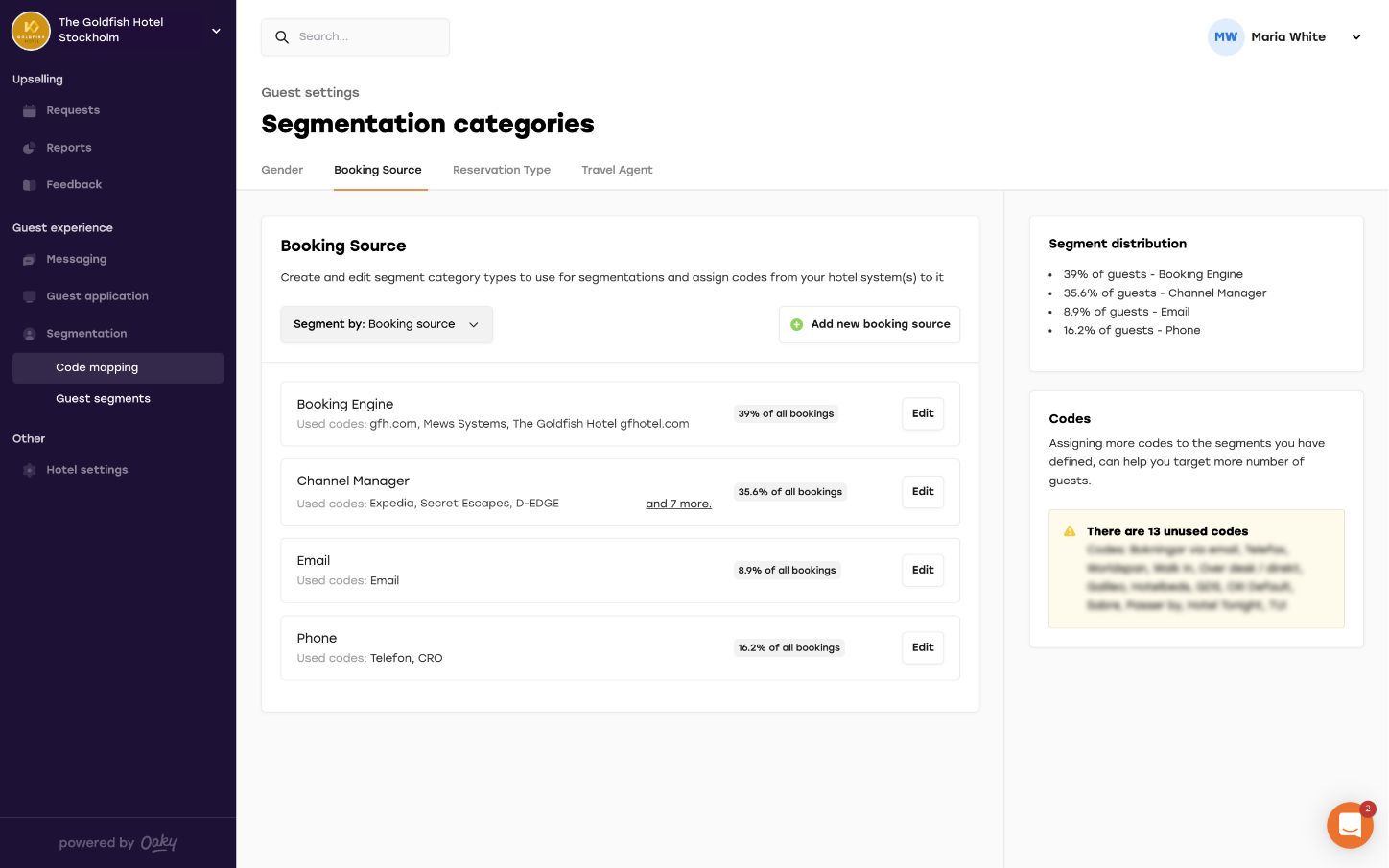Open Guest segments in the sidebar

103,399
